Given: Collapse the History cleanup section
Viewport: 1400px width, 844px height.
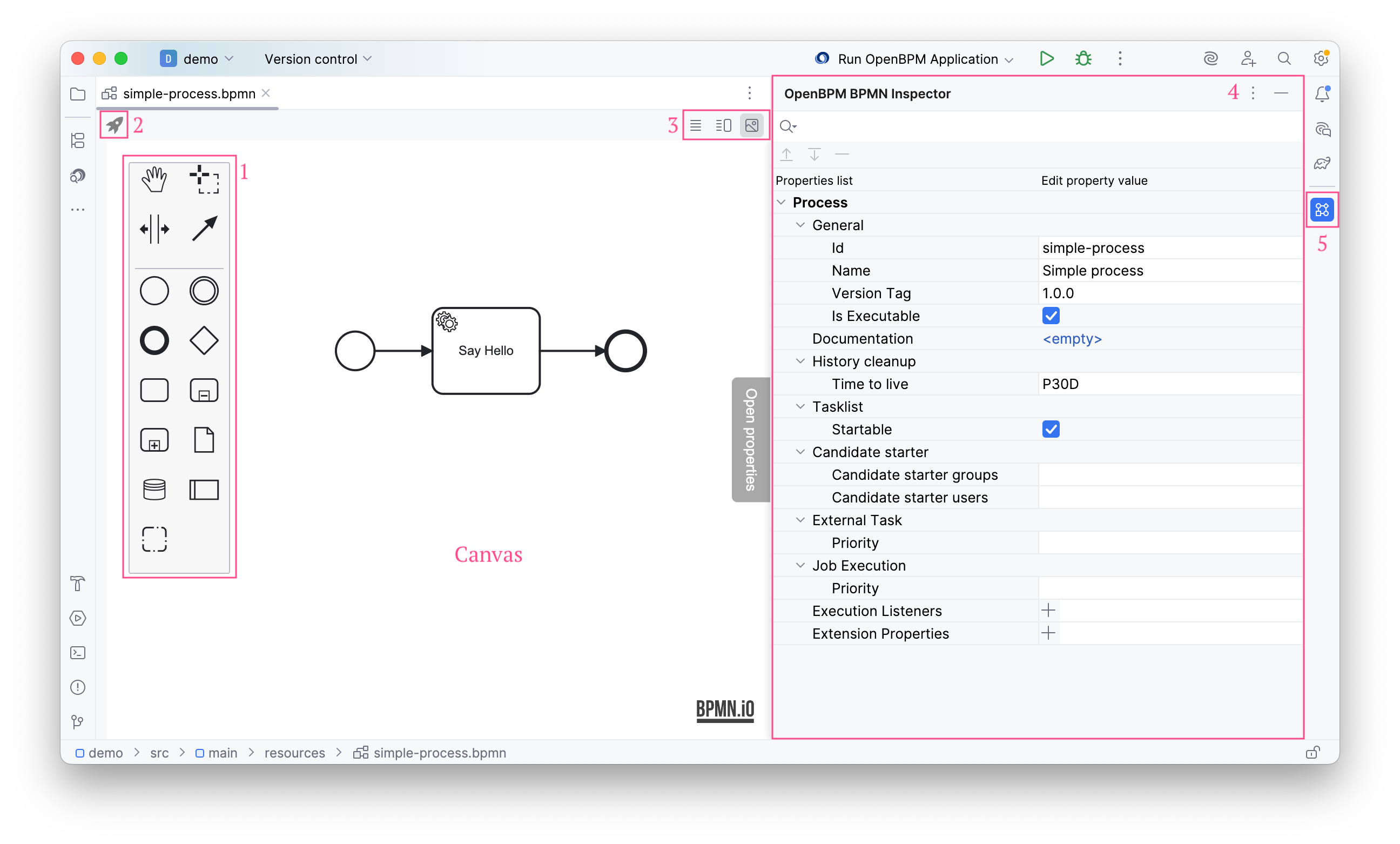Looking at the screenshot, I should (800, 361).
